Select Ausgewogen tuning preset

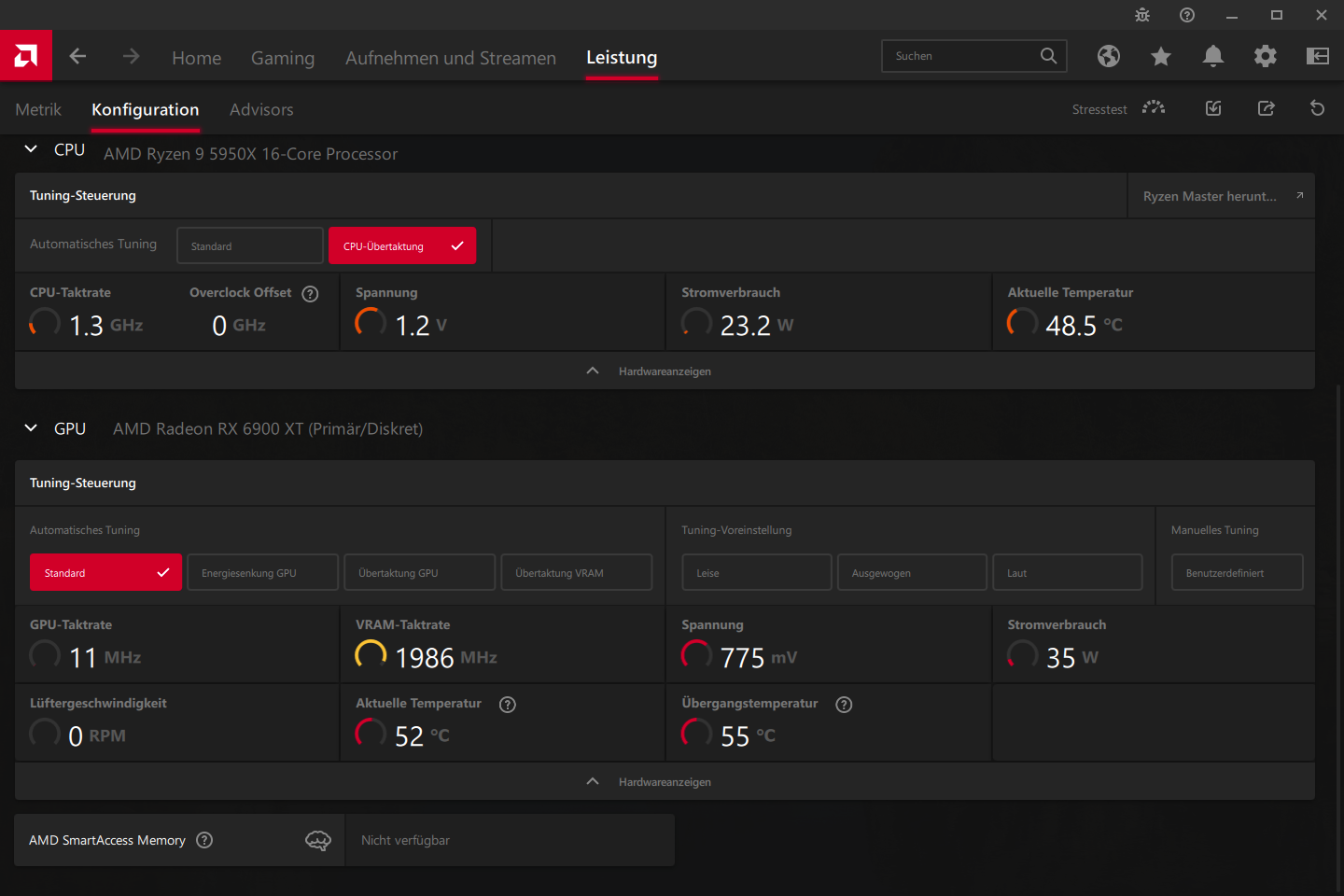[x=912, y=572]
